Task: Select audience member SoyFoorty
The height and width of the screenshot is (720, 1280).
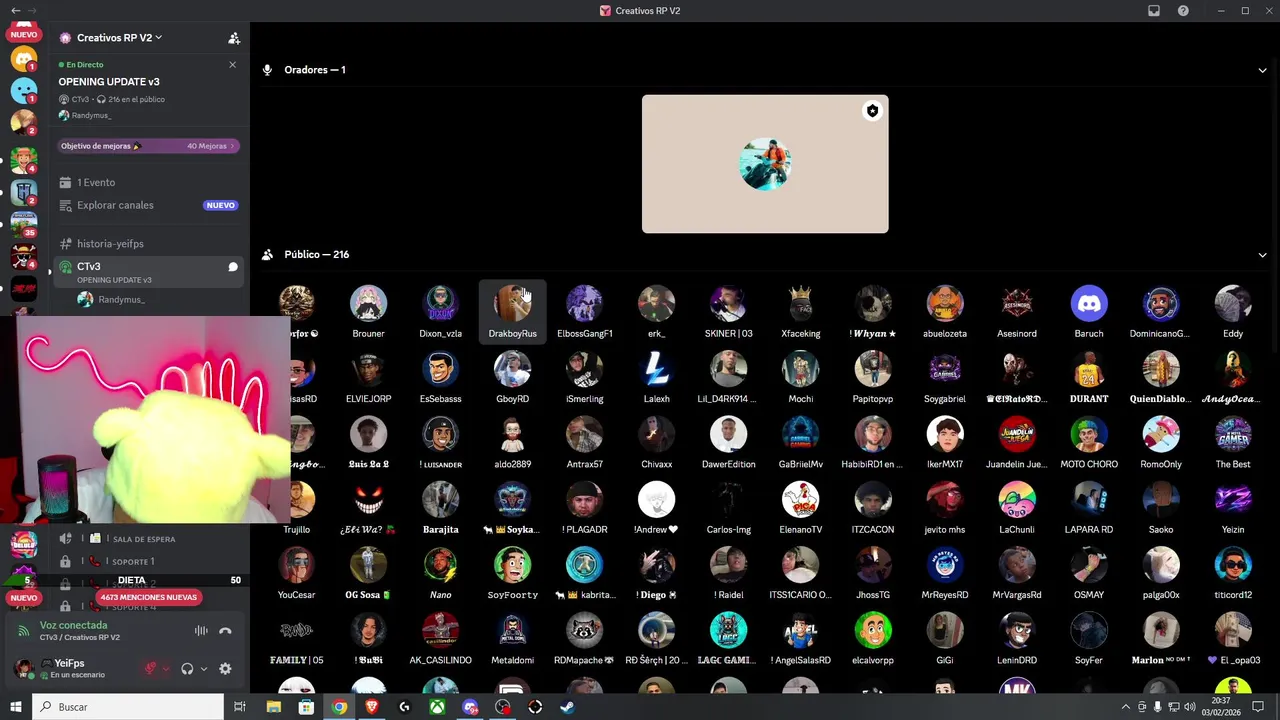Action: click(512, 573)
